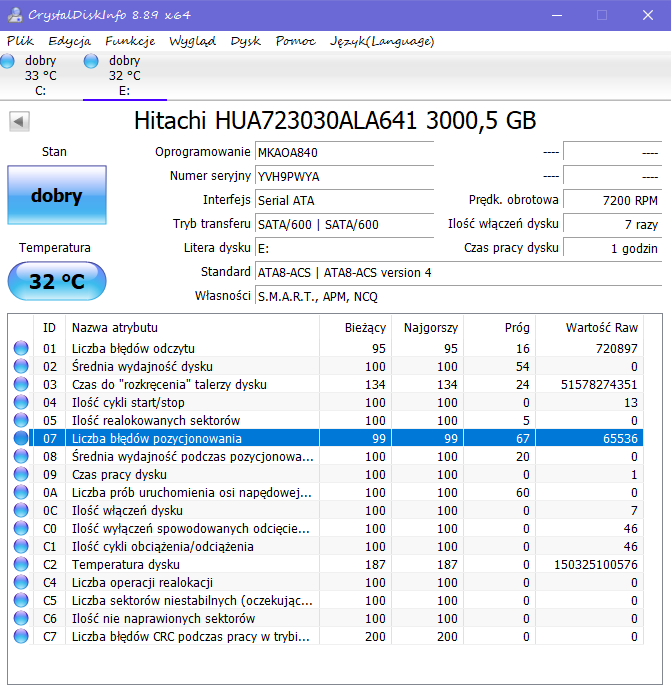
Task: Click status orb for attribute 01
Action: pyautogui.click(x=21, y=348)
